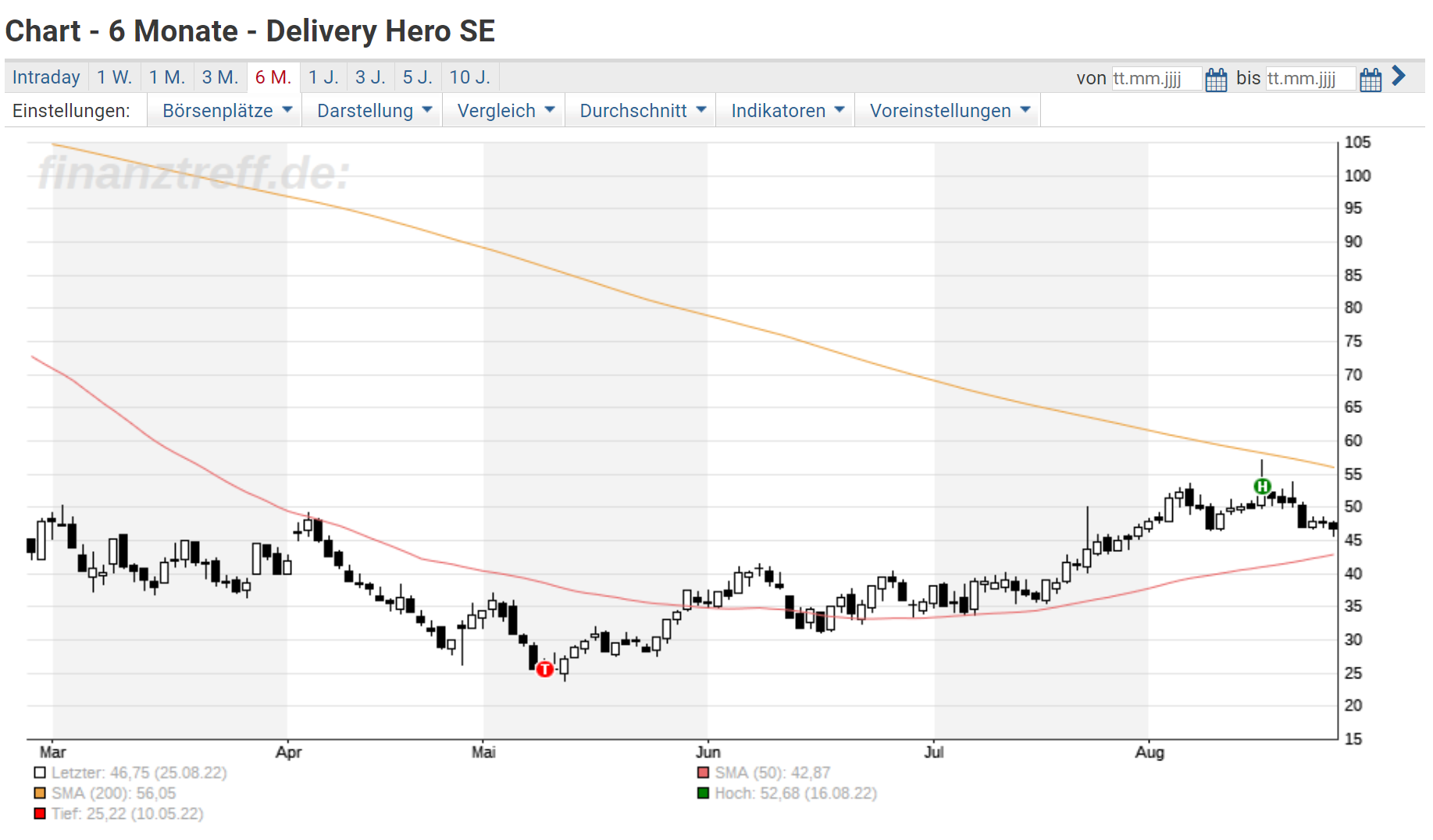The height and width of the screenshot is (840, 1433).
Task: Open the Darstellung dropdown
Action: pyautogui.click(x=374, y=111)
